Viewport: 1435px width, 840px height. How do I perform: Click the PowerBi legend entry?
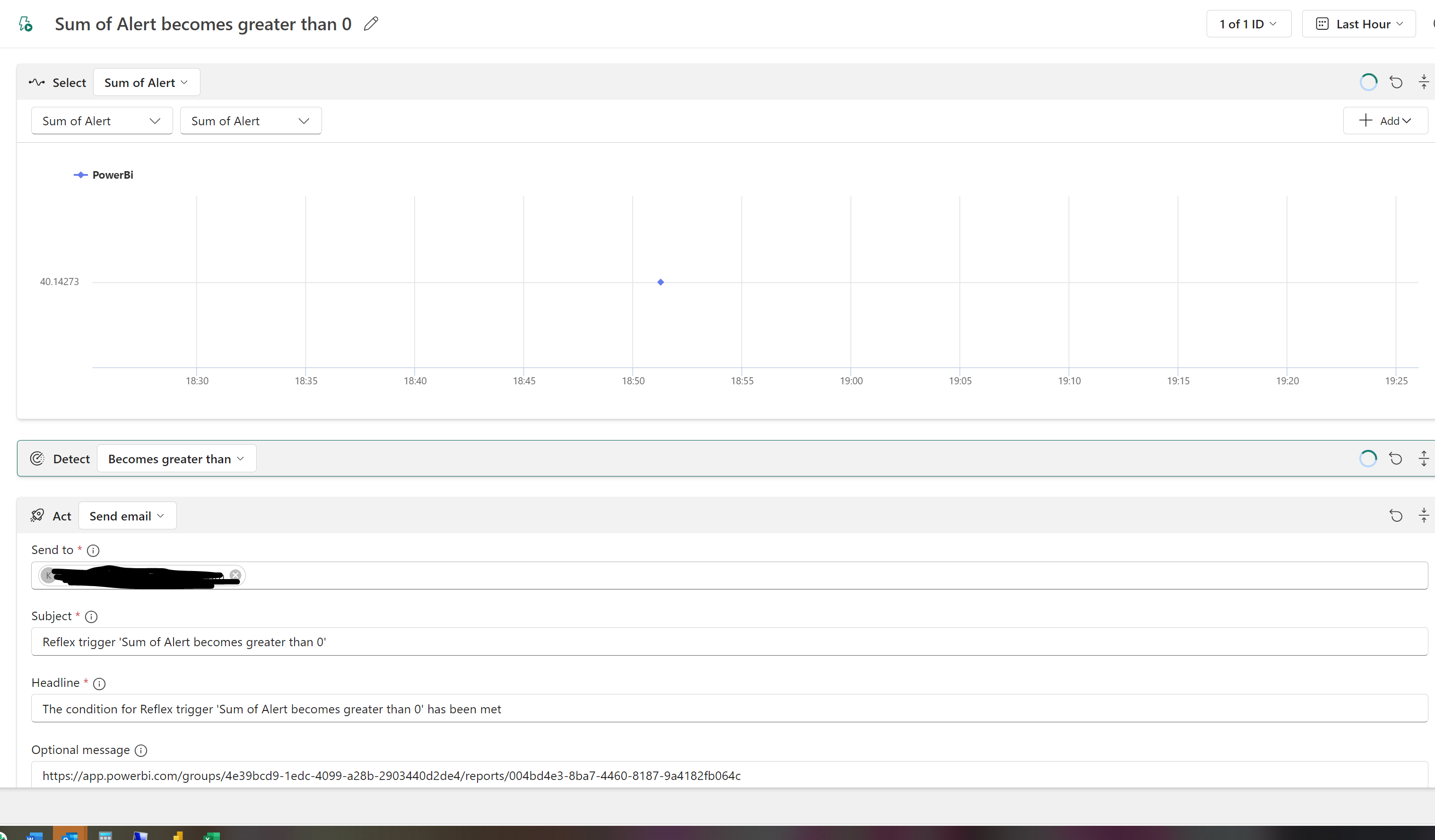pyautogui.click(x=104, y=175)
